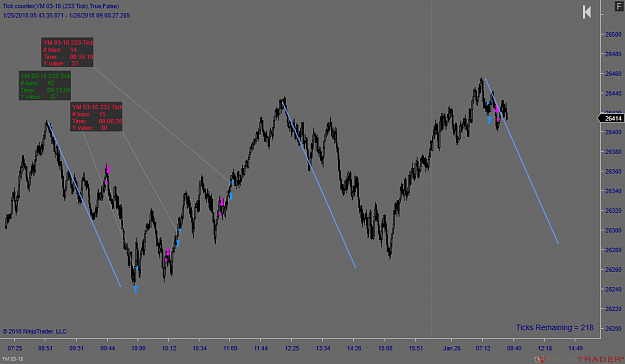625x364 pixels.
Task: Click the 26300 price axis label
Action: click(613, 230)
